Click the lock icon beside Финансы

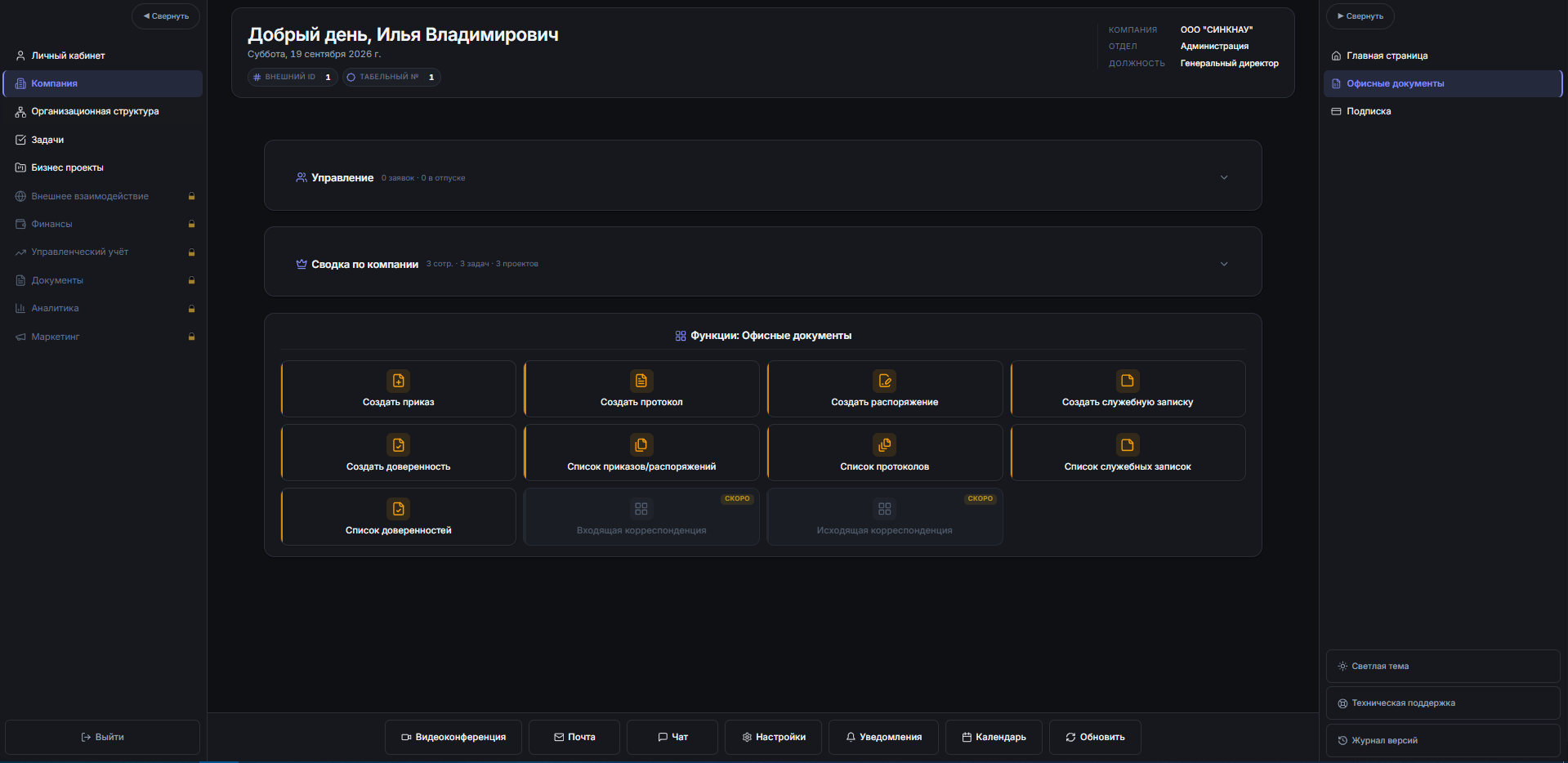(191, 224)
